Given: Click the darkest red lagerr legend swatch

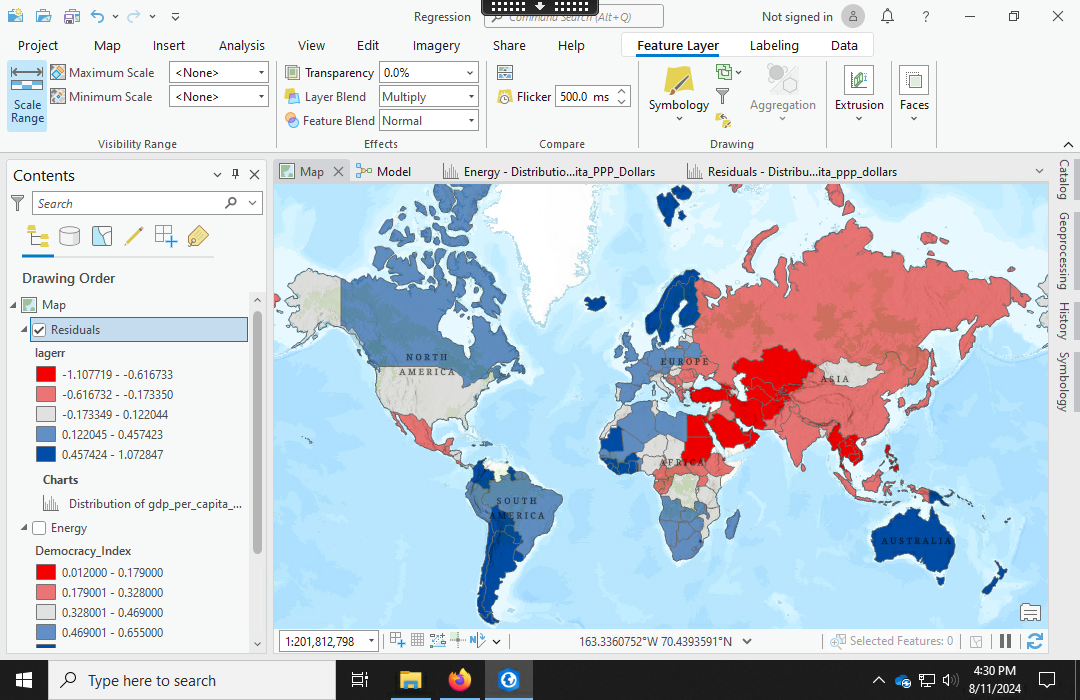Looking at the screenshot, I should tap(45, 374).
